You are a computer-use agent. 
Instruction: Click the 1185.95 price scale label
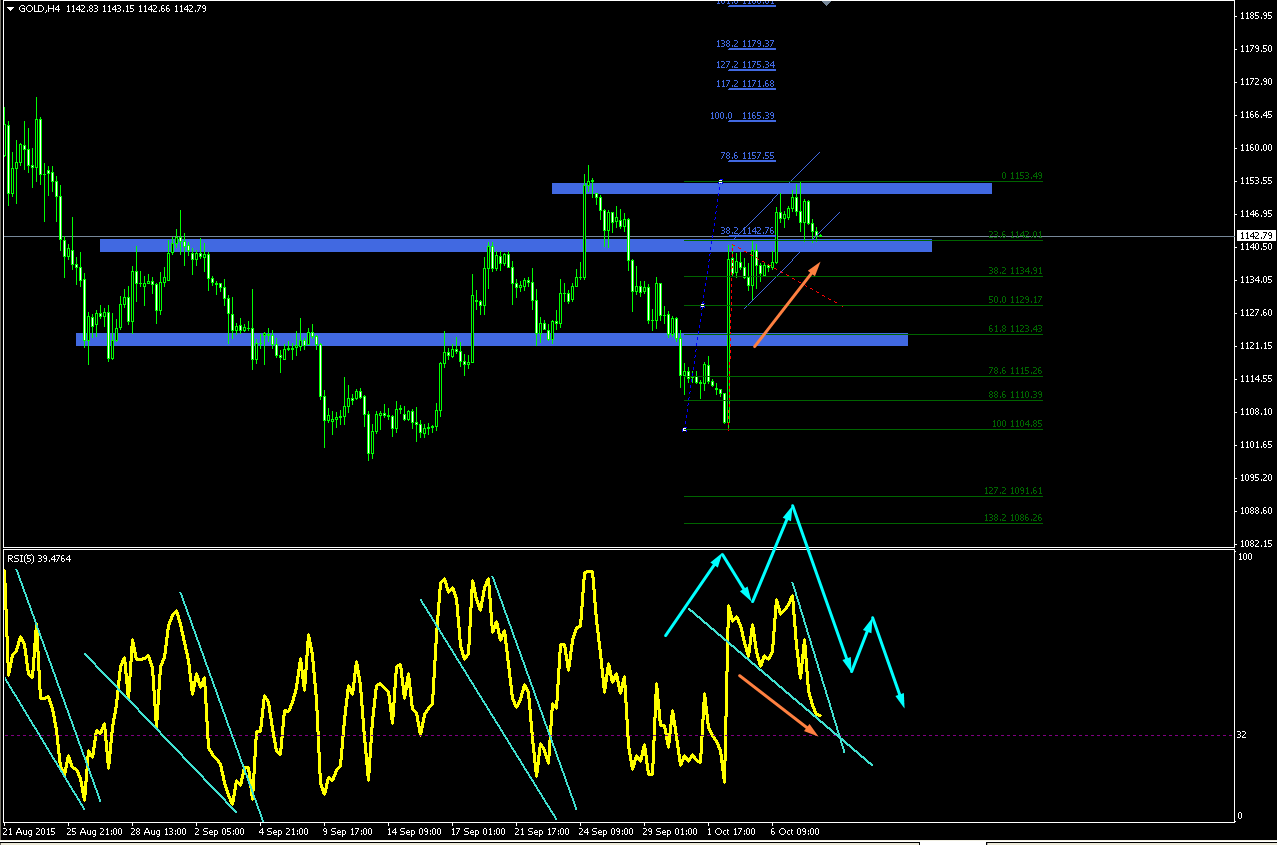click(x=1257, y=16)
